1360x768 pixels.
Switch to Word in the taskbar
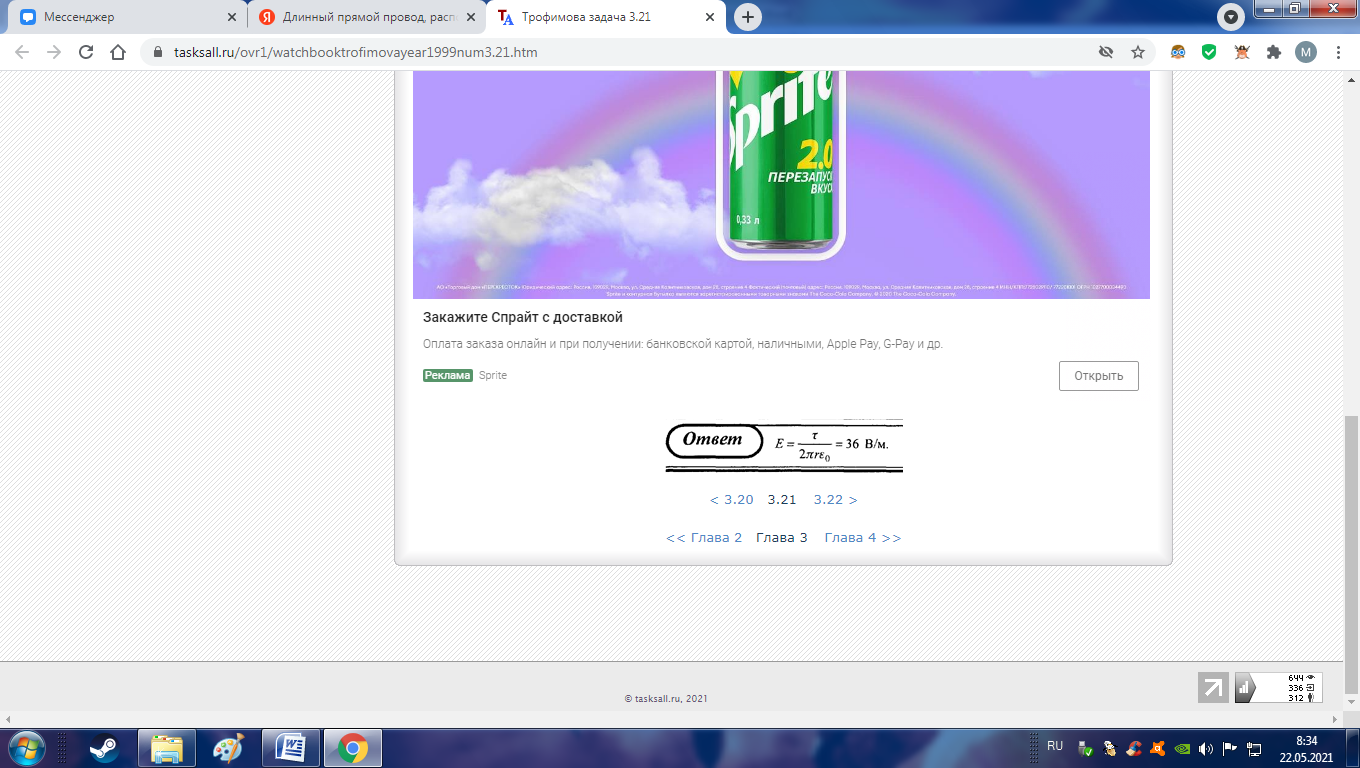pos(292,748)
